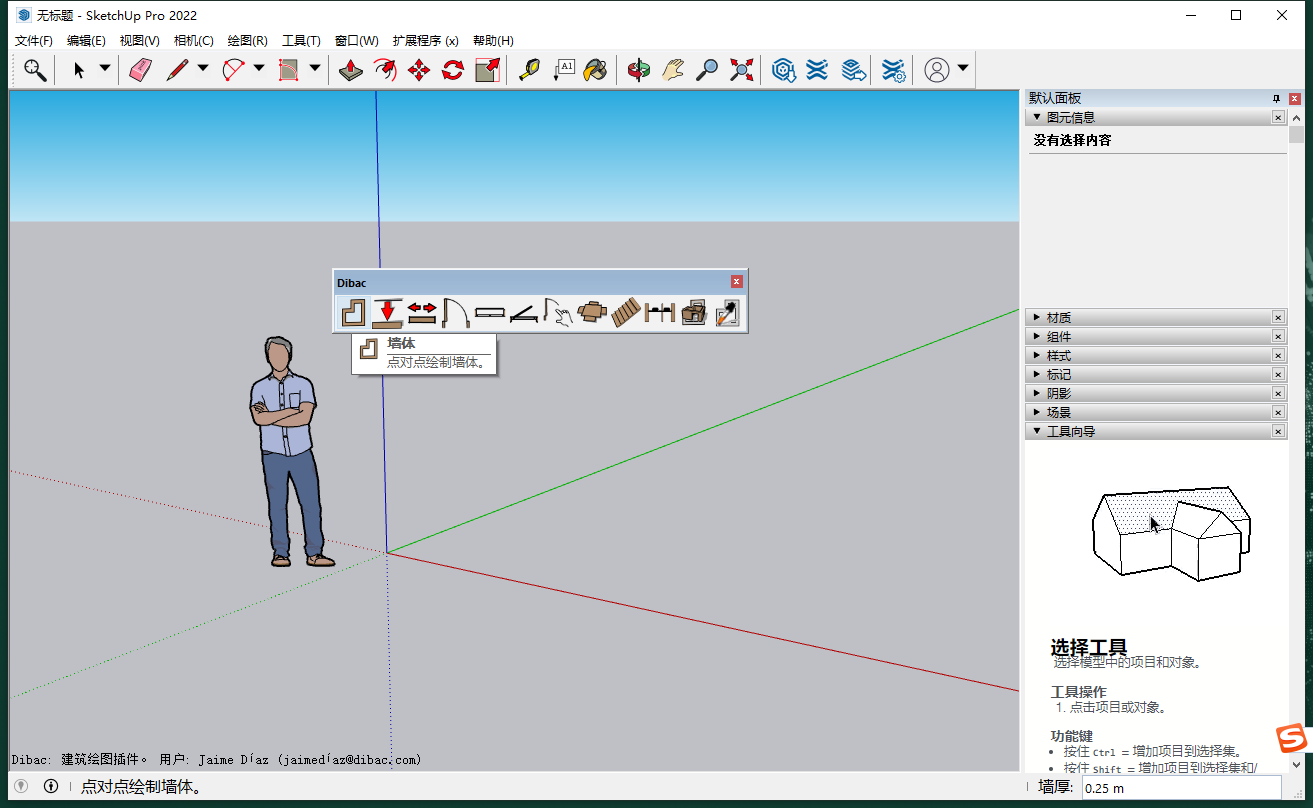Image resolution: width=1313 pixels, height=808 pixels.
Task: Pick the Tape Measure tool
Action: coord(529,70)
